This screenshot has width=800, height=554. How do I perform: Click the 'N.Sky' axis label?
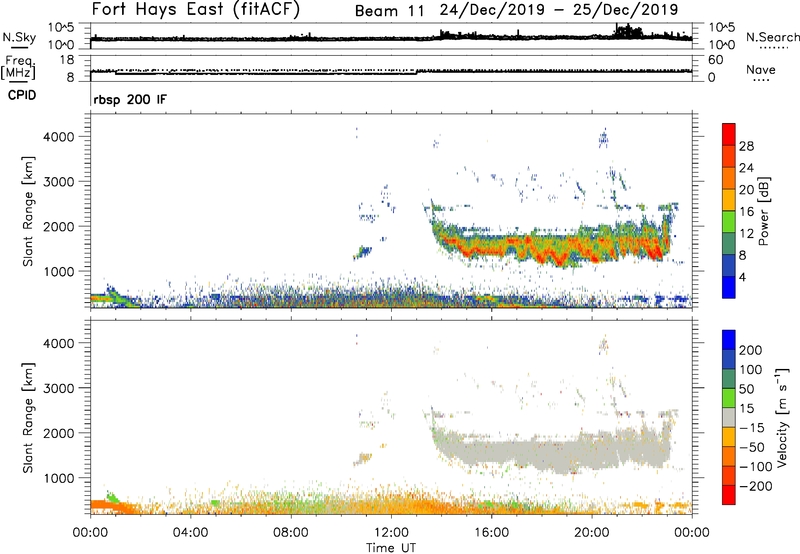[x=19, y=37]
